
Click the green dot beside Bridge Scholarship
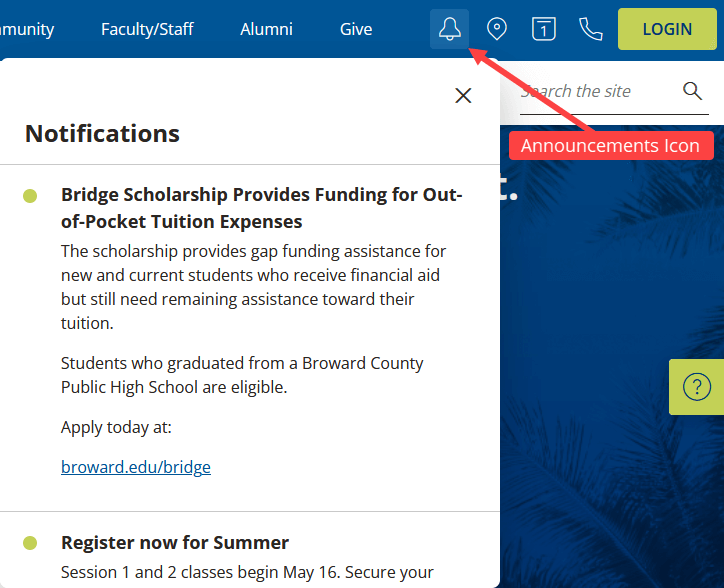tap(30, 196)
